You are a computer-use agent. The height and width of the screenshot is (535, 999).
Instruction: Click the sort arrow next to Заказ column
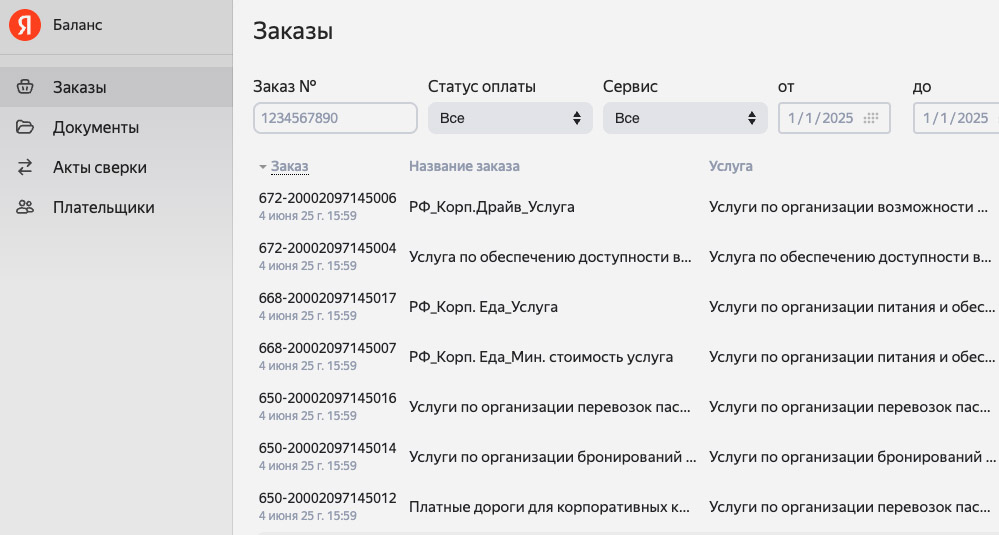[x=263, y=166]
